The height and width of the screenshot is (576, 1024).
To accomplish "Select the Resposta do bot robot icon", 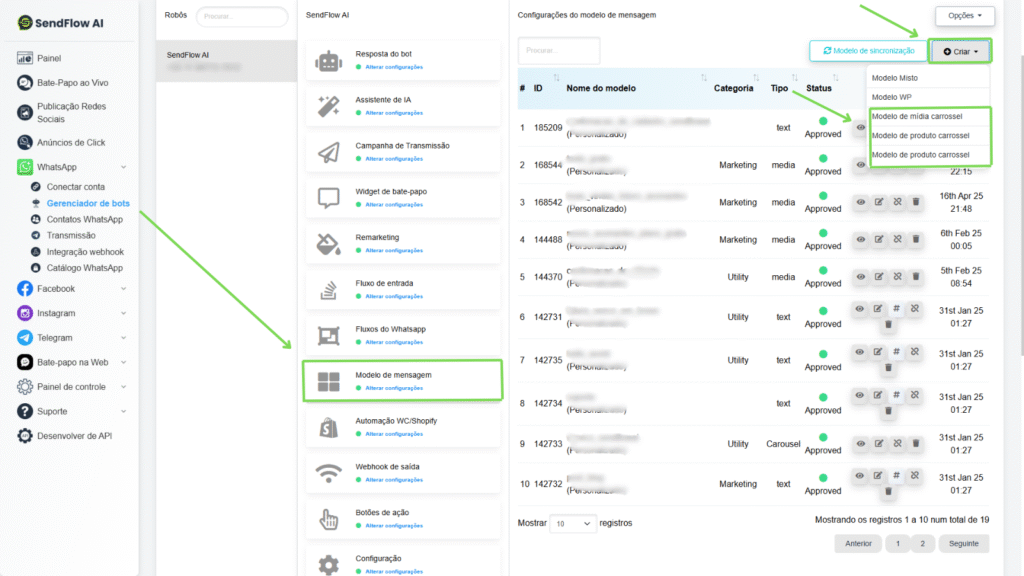I will coord(328,61).
